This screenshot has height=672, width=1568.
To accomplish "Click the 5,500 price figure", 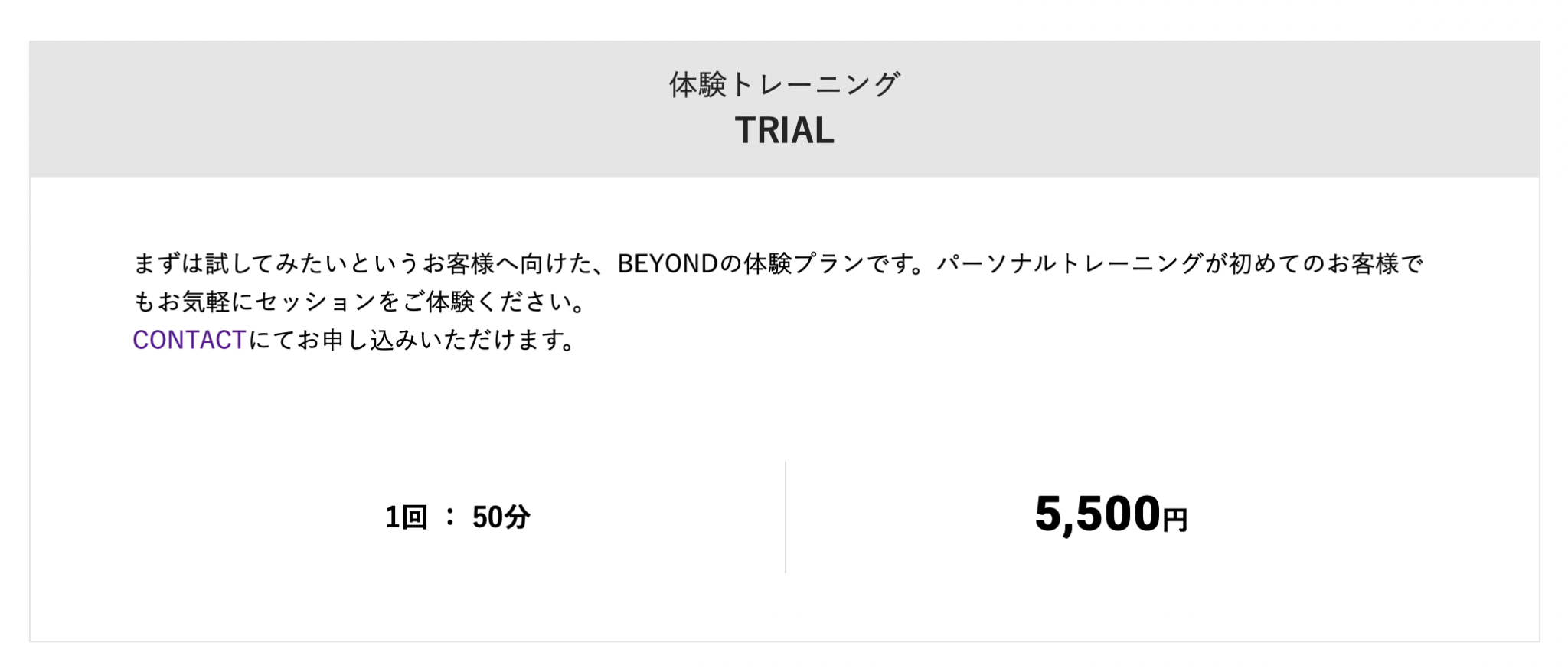I will (1097, 514).
